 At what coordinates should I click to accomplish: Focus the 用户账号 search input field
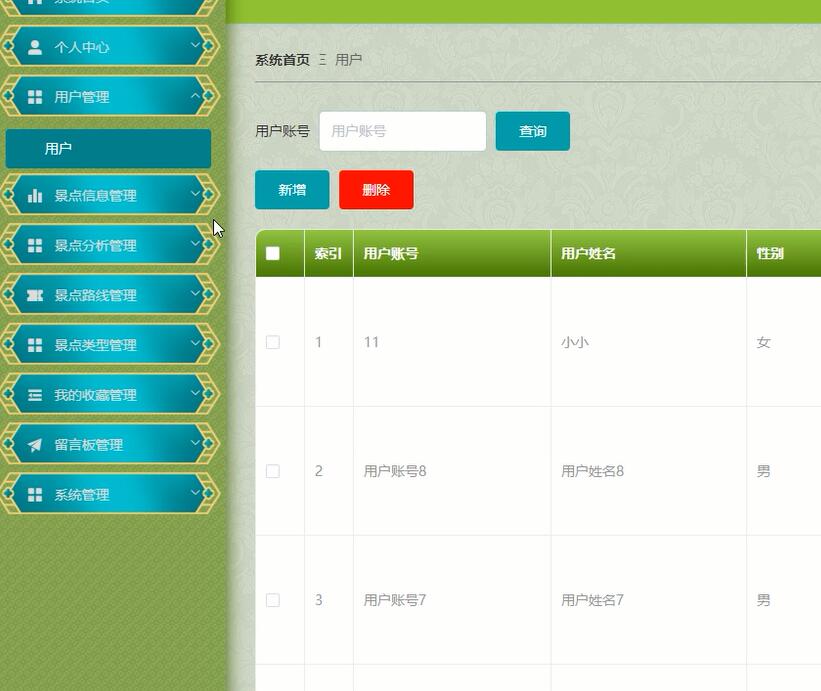click(x=402, y=131)
